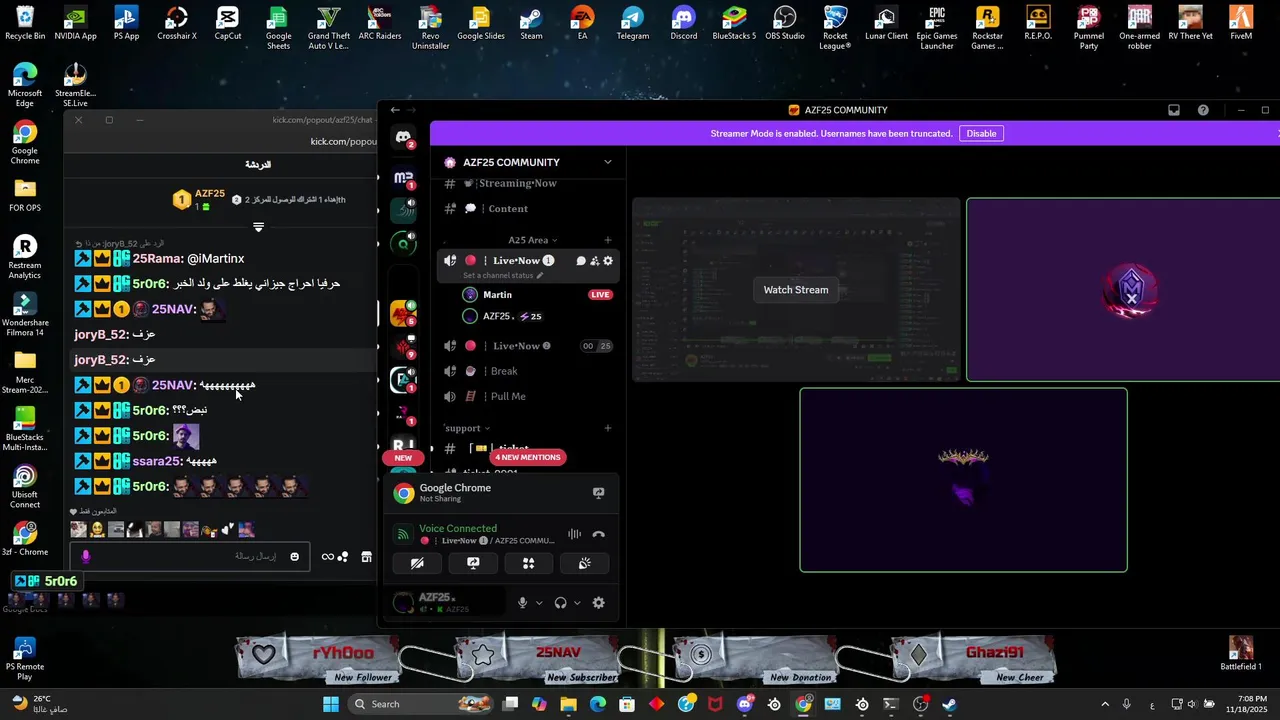
Task: Open soundboard in Discord voice panel
Action: [585, 563]
